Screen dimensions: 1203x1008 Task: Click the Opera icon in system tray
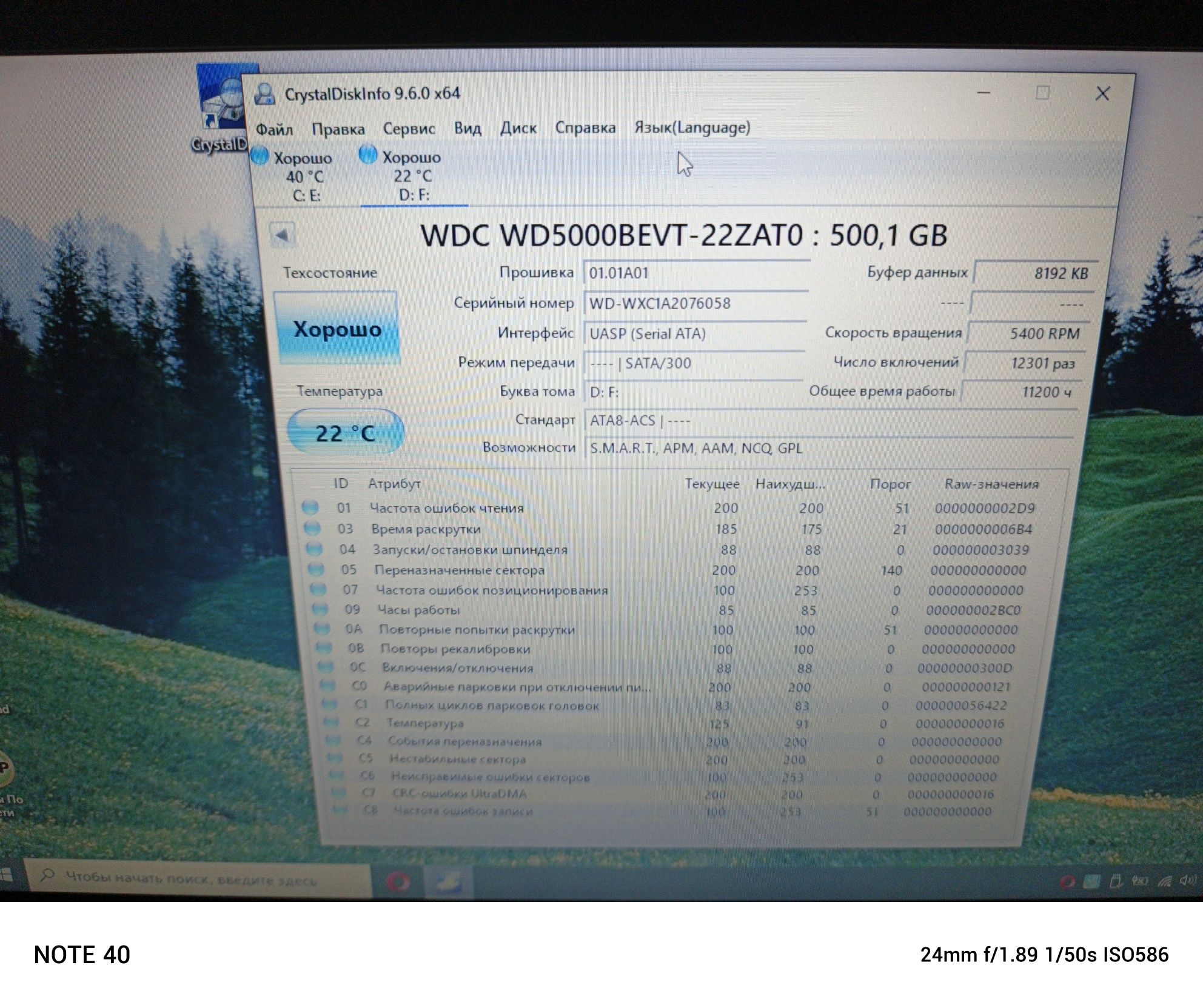(x=1068, y=881)
